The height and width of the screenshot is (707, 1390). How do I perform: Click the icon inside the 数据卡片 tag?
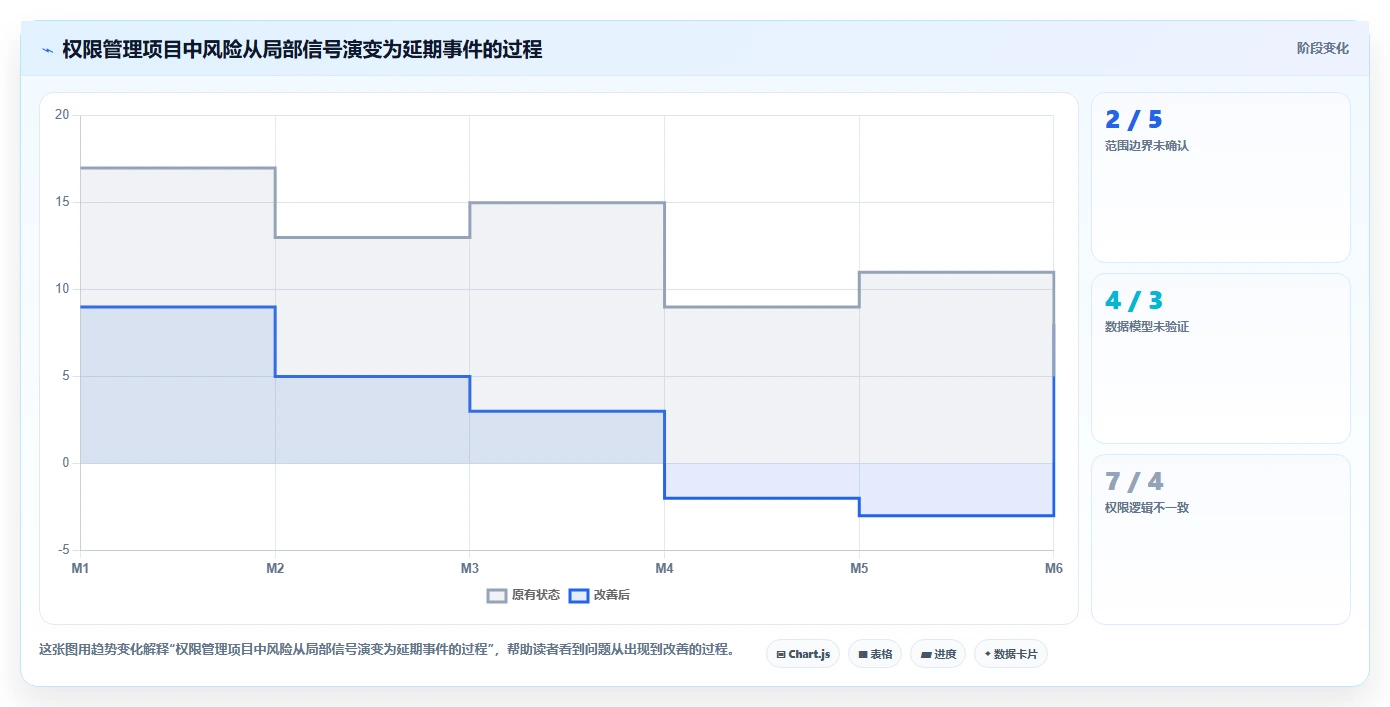[x=987, y=654]
